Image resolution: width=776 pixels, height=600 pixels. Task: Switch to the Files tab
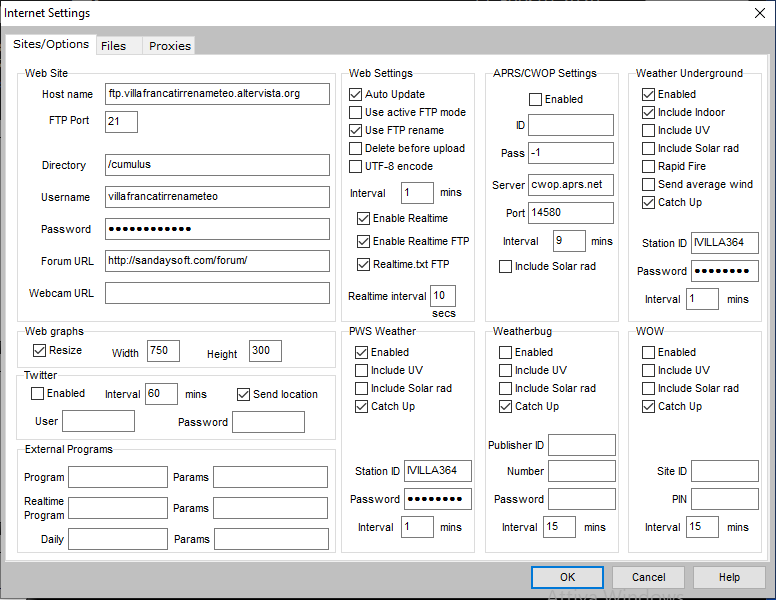point(114,46)
